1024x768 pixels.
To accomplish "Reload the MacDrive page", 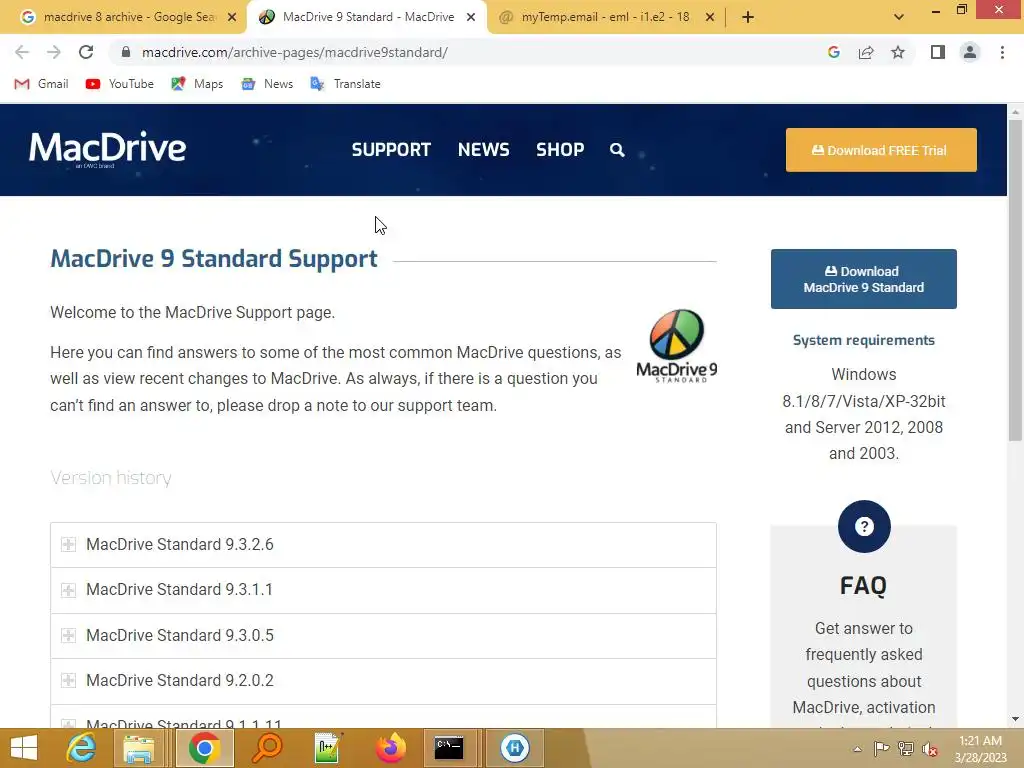I will tap(86, 52).
